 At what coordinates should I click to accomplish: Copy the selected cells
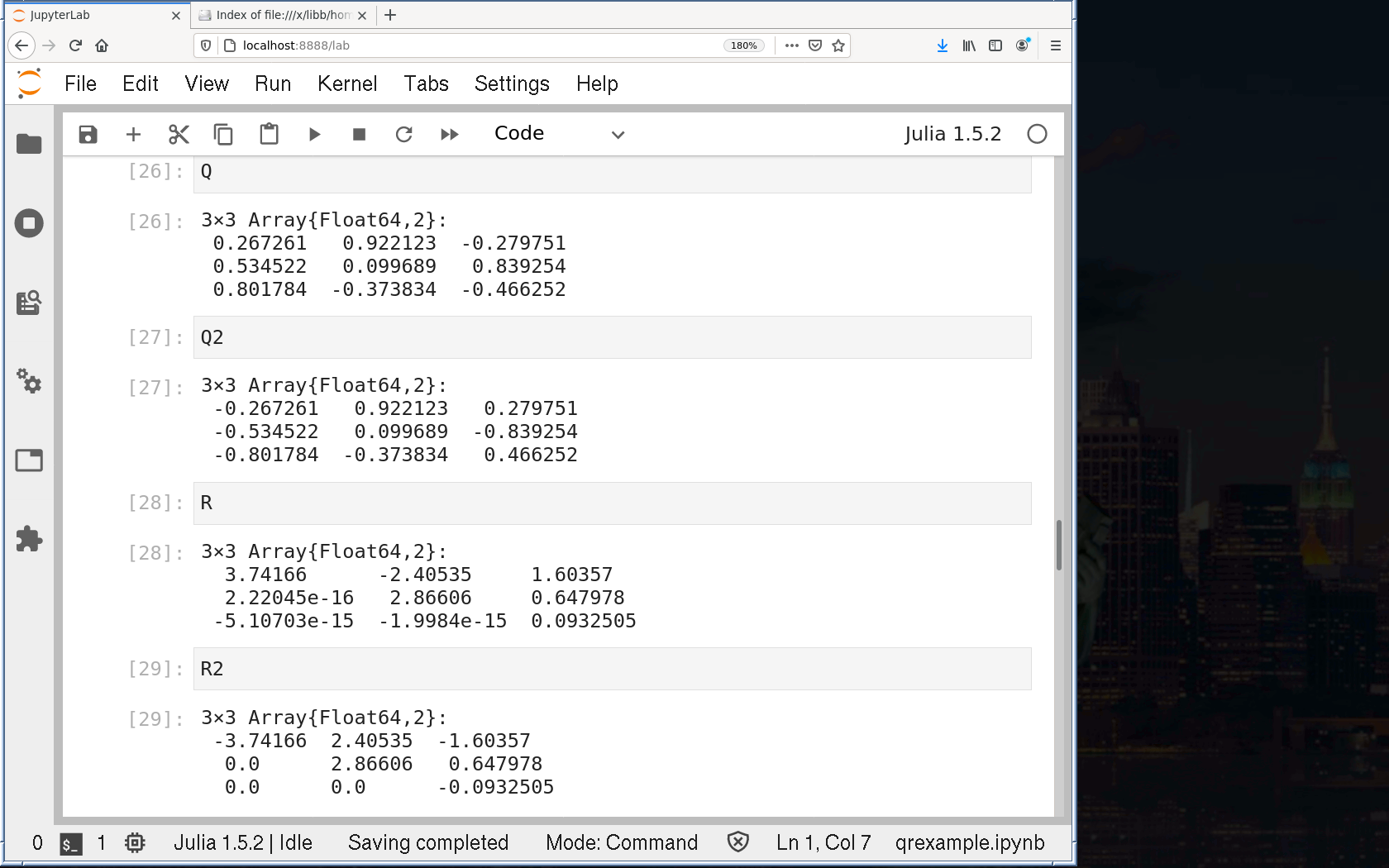223,134
